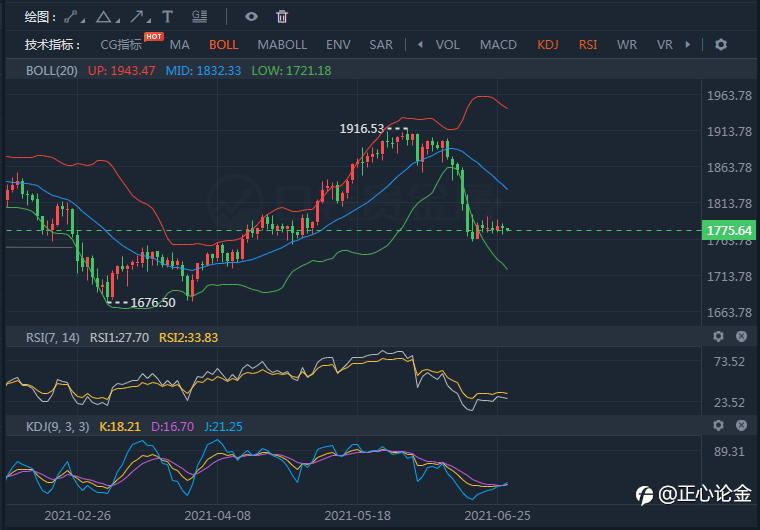Select the arrow drawing tool

[x=137, y=17]
